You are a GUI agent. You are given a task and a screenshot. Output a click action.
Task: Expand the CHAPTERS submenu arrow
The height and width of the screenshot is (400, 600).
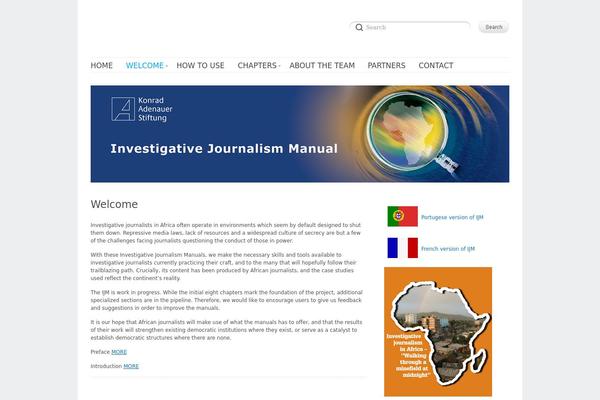pyautogui.click(x=279, y=66)
